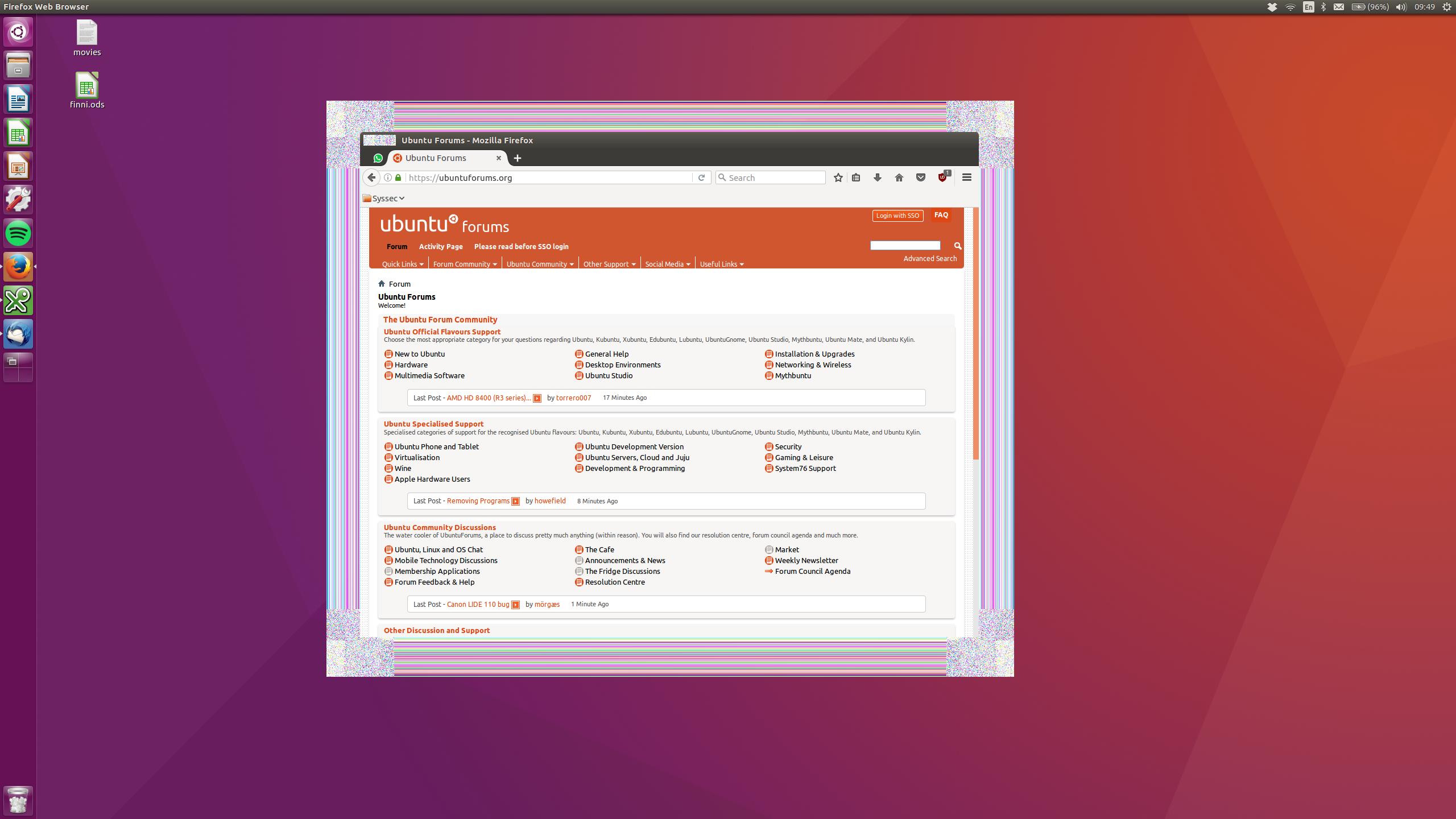The image size is (1456, 819).
Task: Click the ubuntuforums.org address field
Action: tap(549, 177)
